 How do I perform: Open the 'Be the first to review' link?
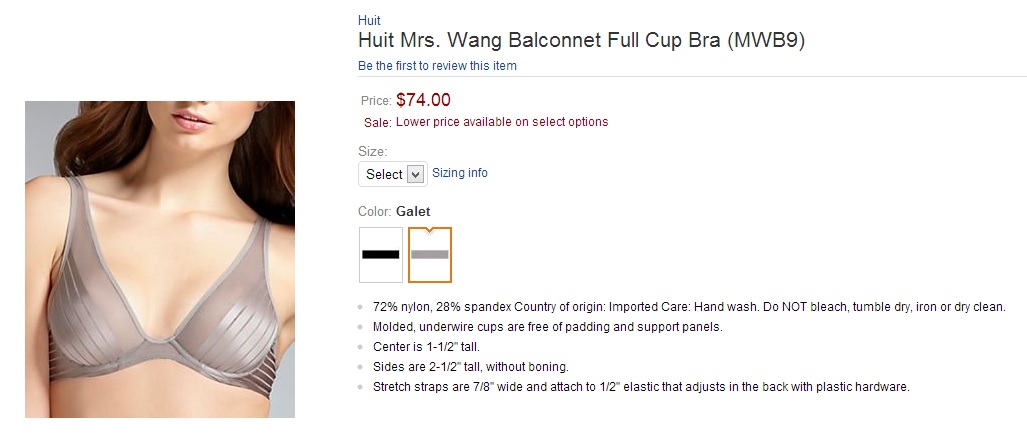click(x=437, y=66)
